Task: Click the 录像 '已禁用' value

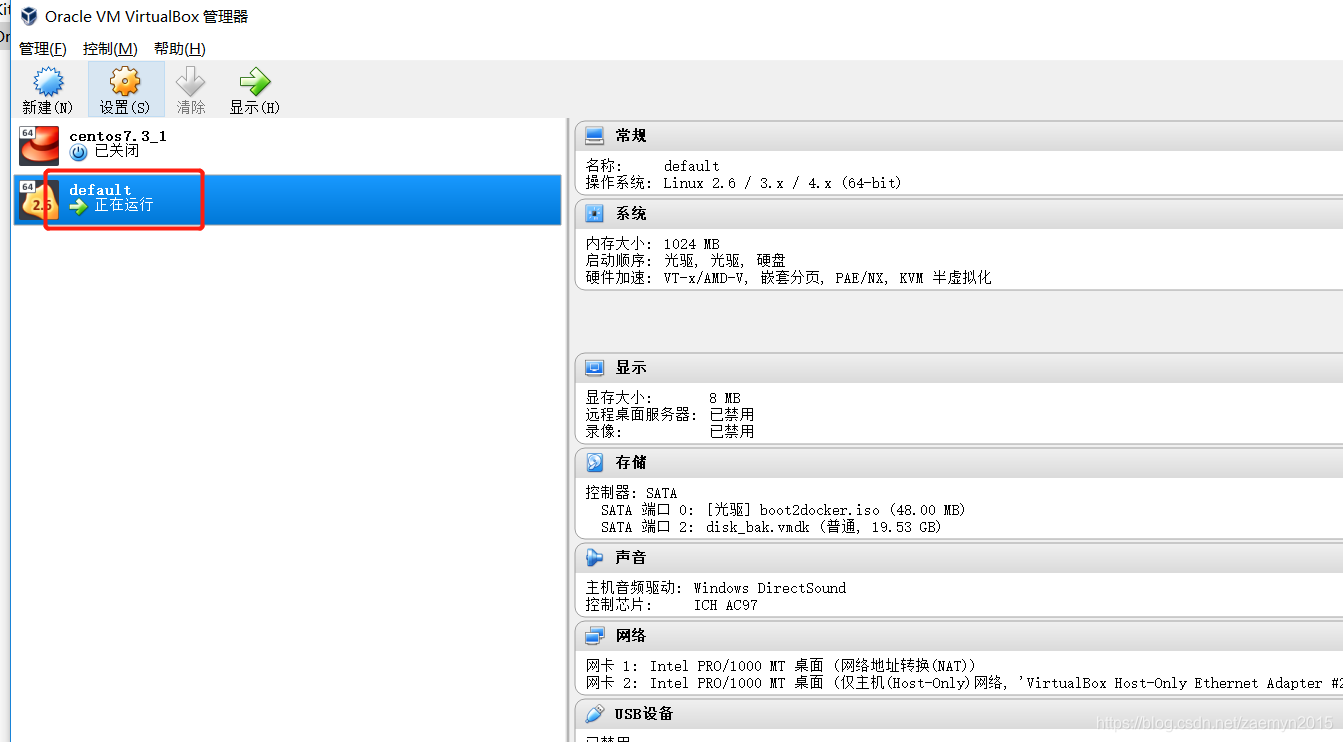Action: click(732, 432)
